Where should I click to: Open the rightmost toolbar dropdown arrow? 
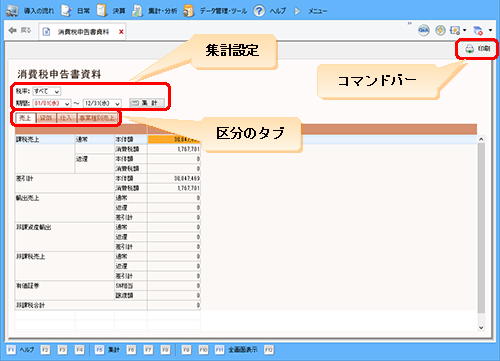(x=490, y=31)
